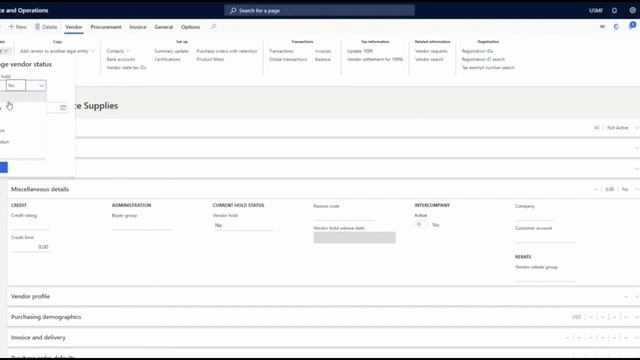Click Vendor settlement for 1099s
Image resolution: width=640 pixels, height=360 pixels.
pos(375,59)
